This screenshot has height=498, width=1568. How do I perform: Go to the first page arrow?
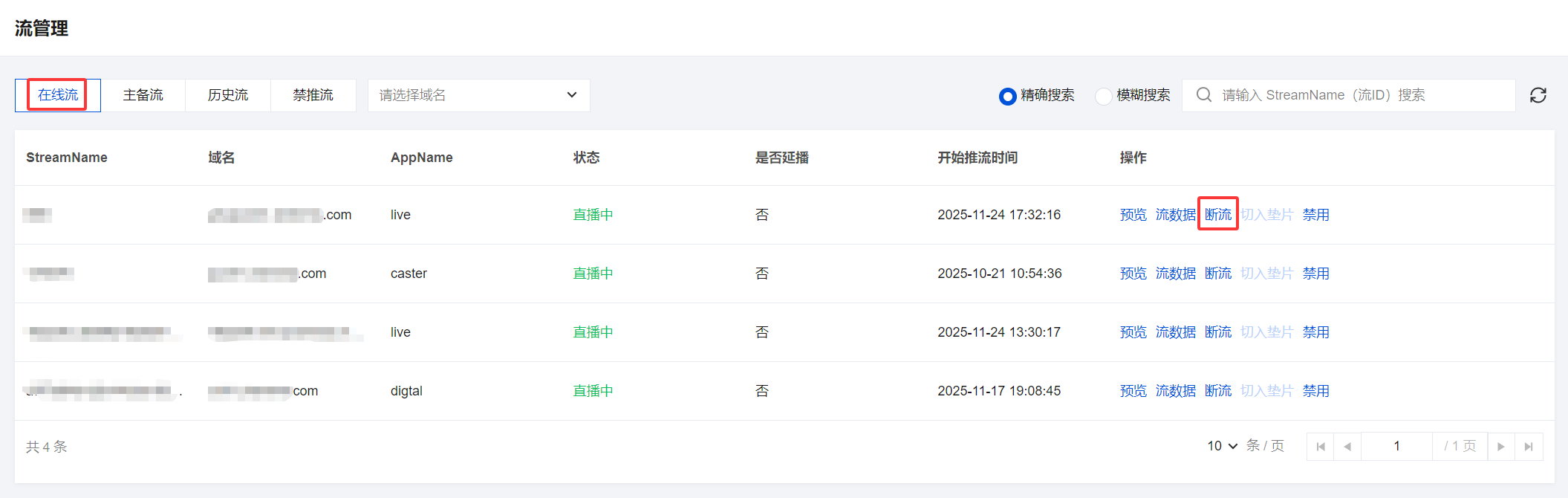click(x=1320, y=447)
